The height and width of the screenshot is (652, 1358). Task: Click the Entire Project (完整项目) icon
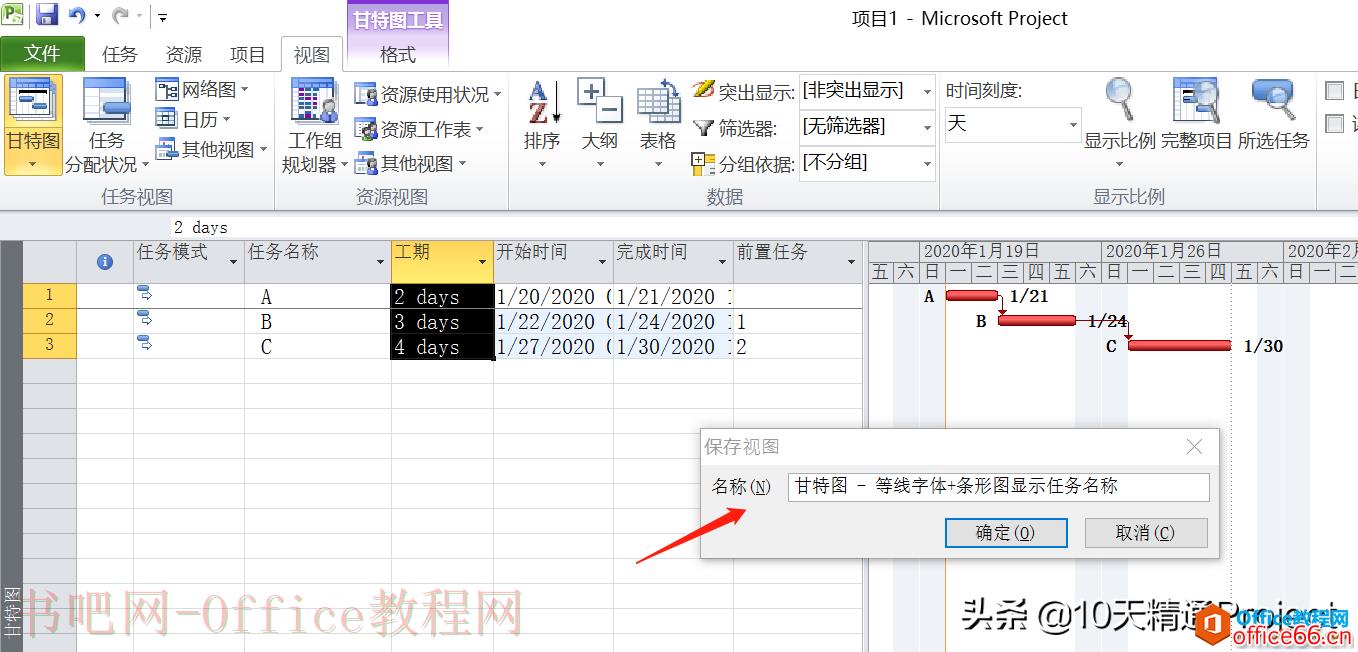[1196, 100]
